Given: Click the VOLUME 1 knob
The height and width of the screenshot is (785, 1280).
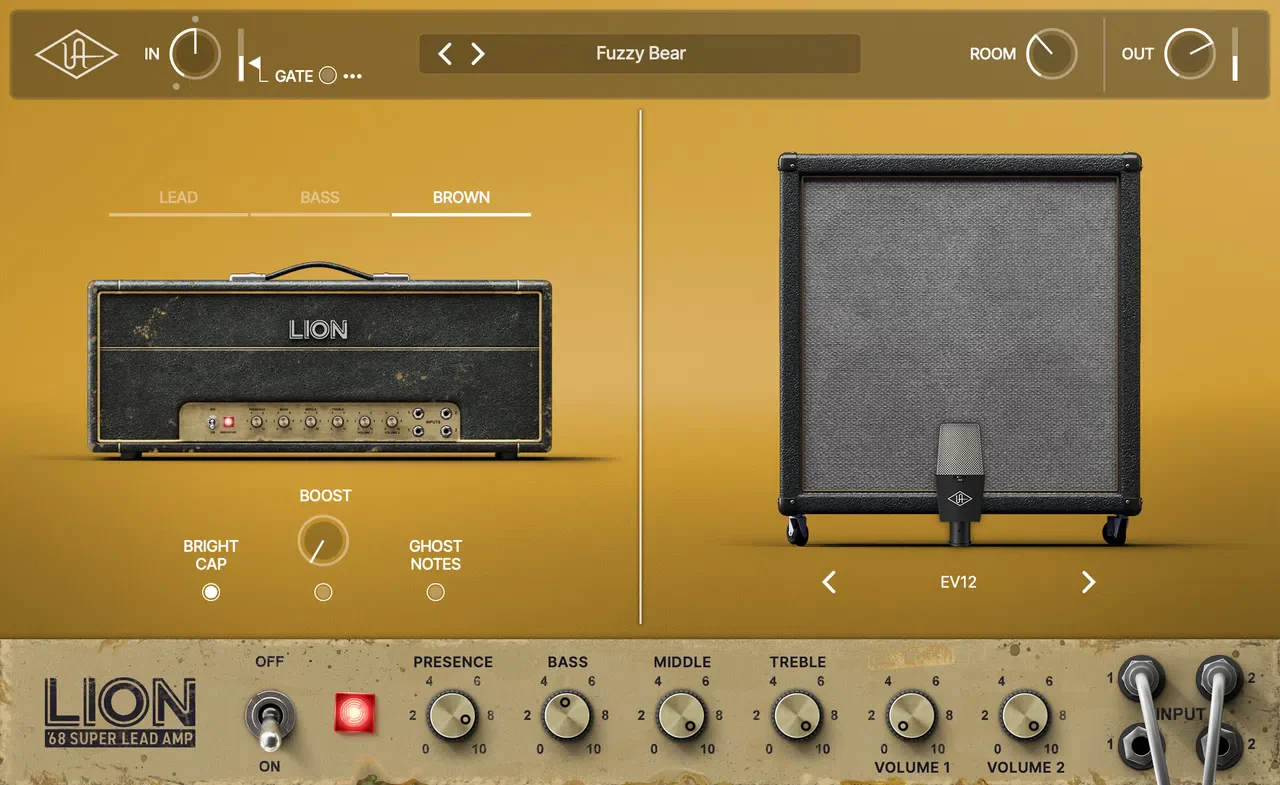Looking at the screenshot, I should [911, 716].
